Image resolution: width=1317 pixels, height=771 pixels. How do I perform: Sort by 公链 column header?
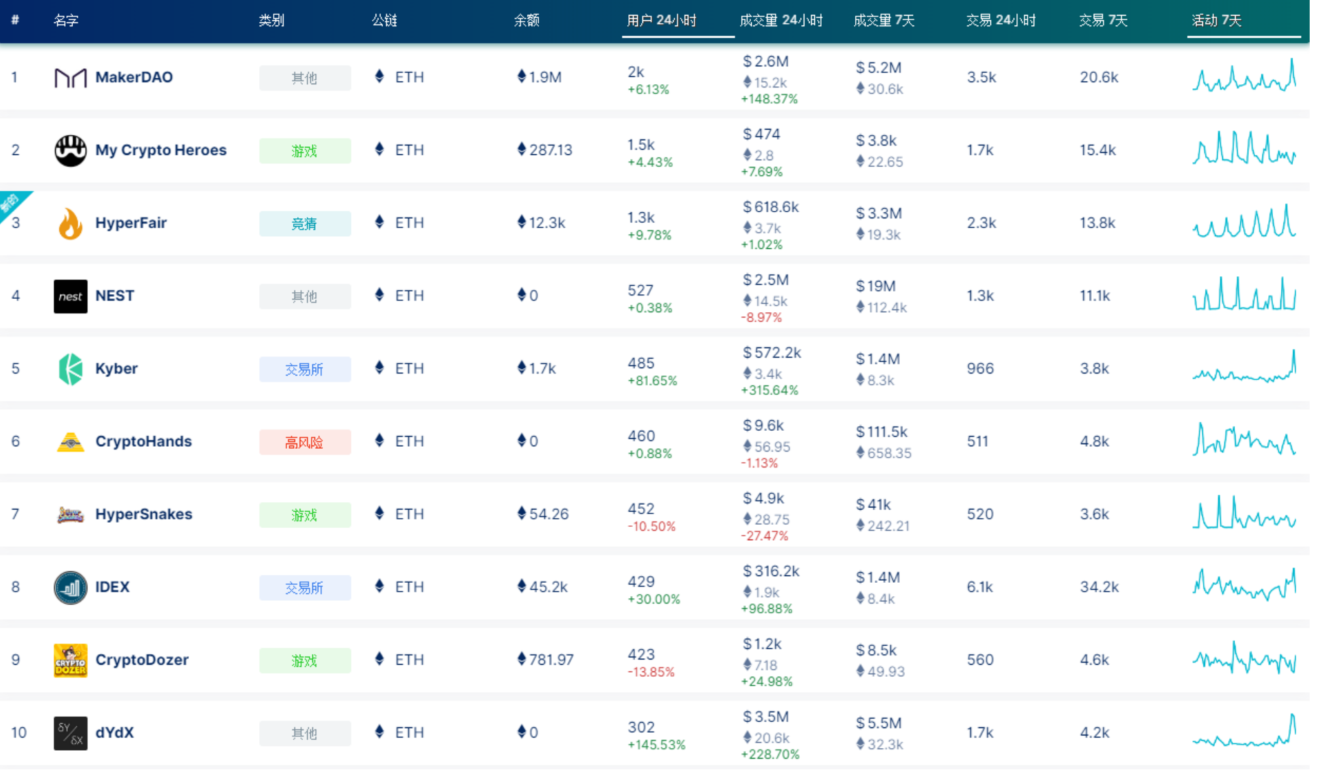(x=385, y=20)
